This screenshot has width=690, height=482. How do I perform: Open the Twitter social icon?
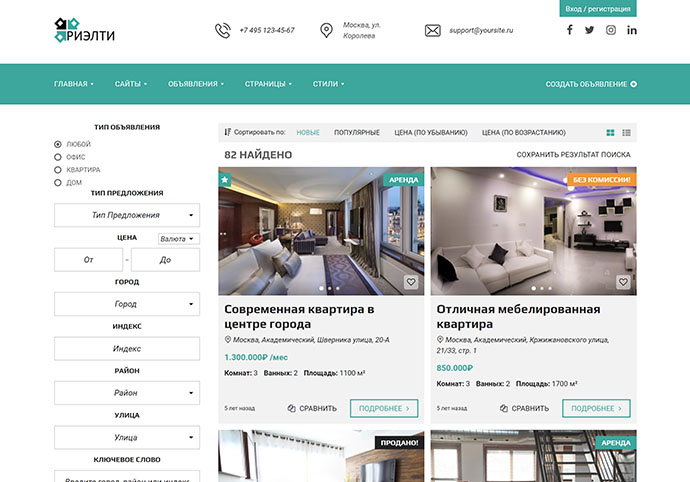coord(590,30)
